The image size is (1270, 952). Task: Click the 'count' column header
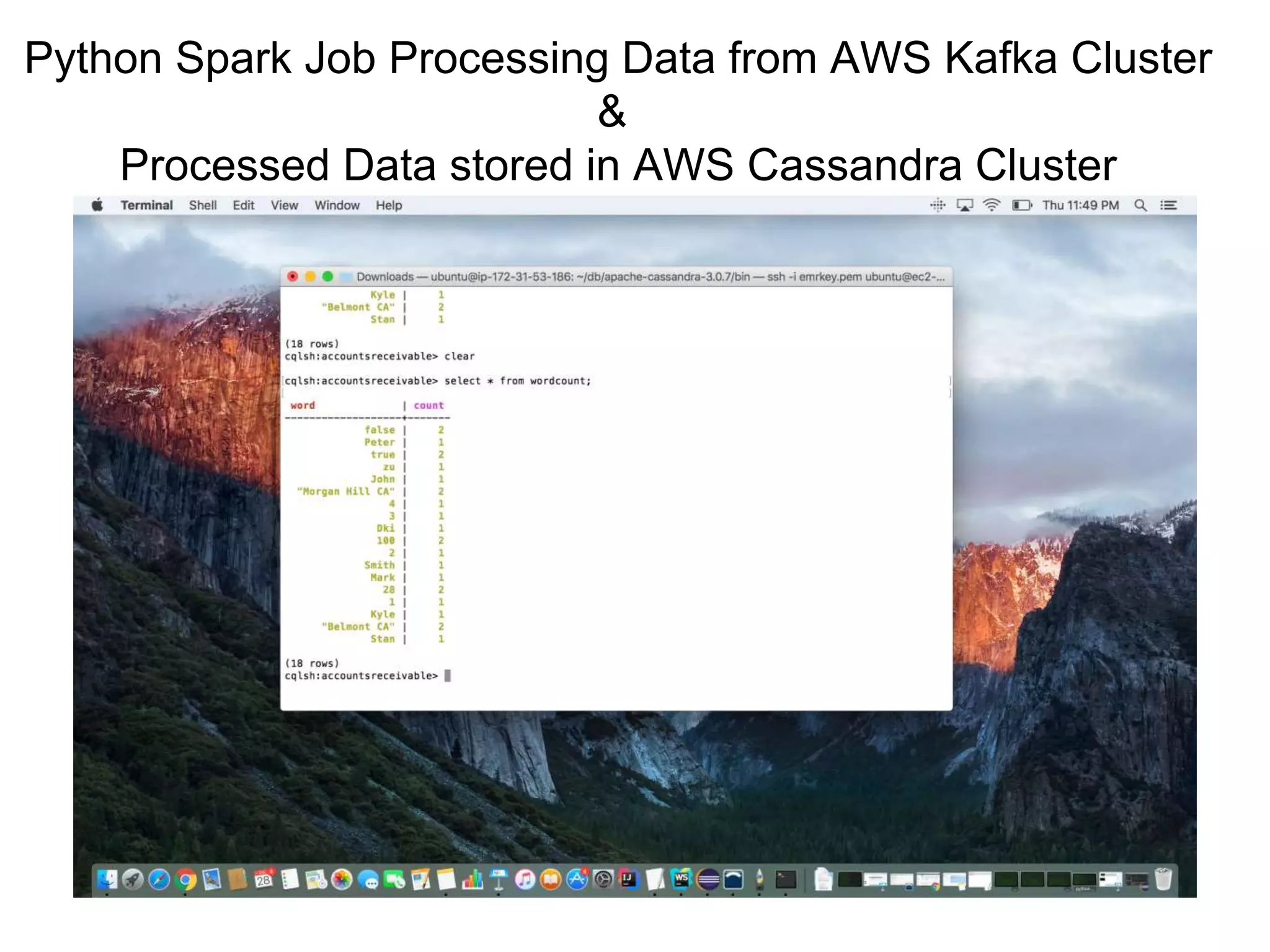(429, 405)
